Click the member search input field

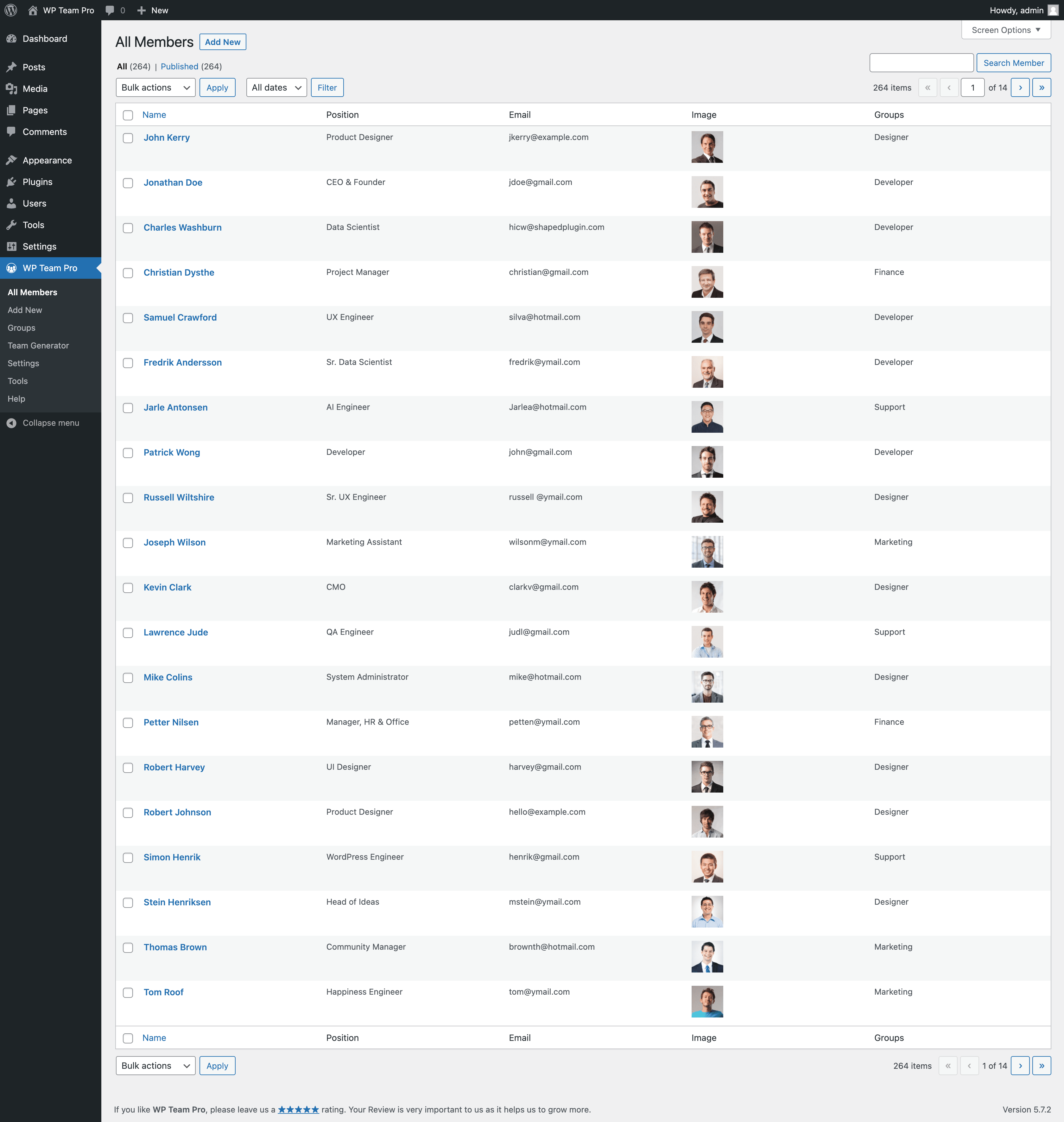(921, 63)
